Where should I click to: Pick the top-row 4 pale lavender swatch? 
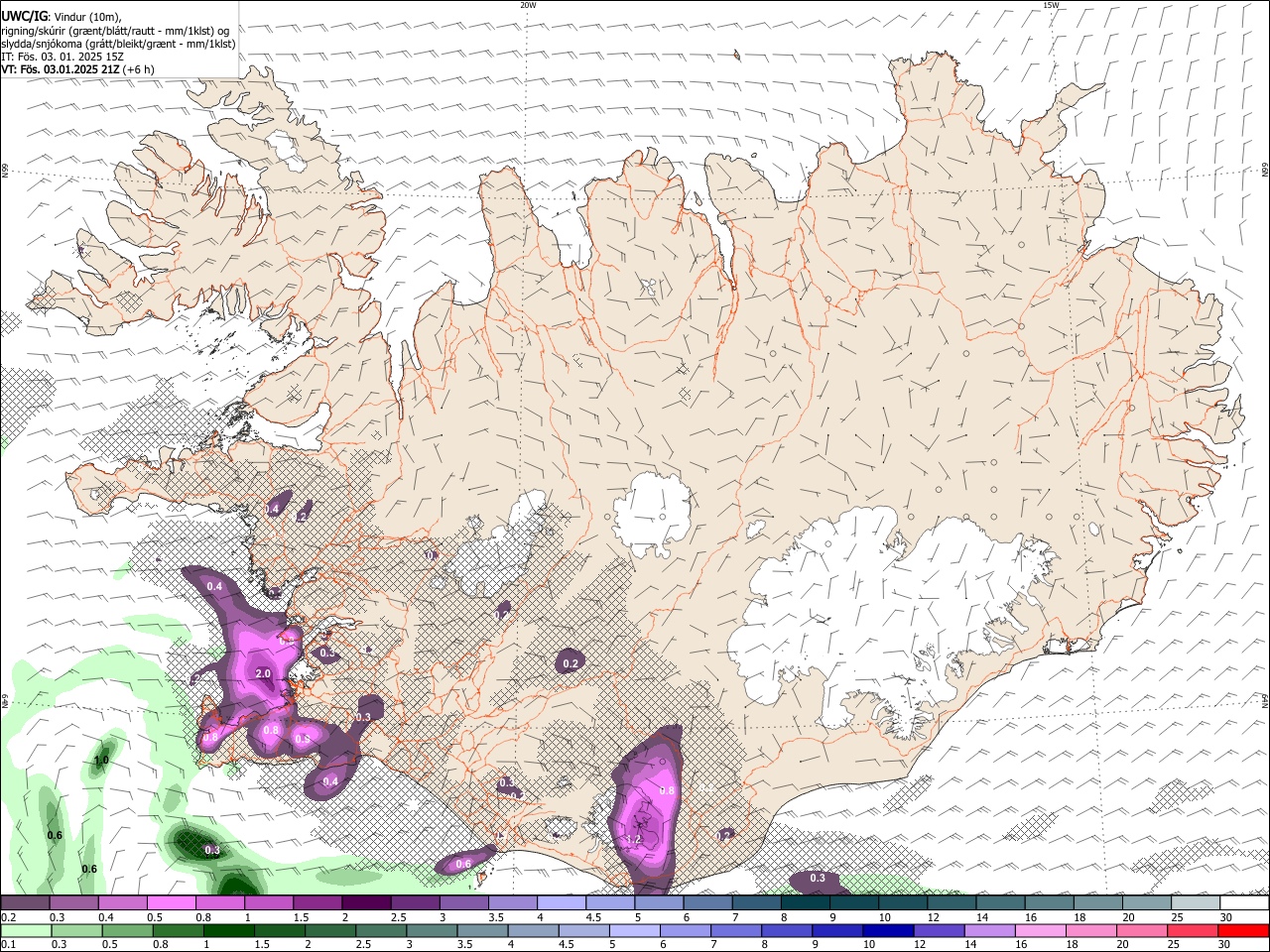pyautogui.click(x=561, y=902)
